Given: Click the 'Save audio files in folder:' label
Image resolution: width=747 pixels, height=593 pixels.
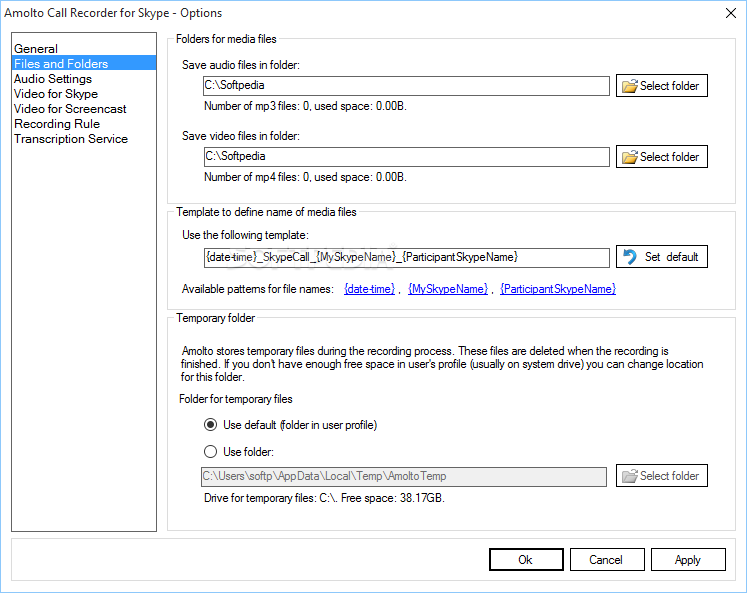Looking at the screenshot, I should coord(241,65).
